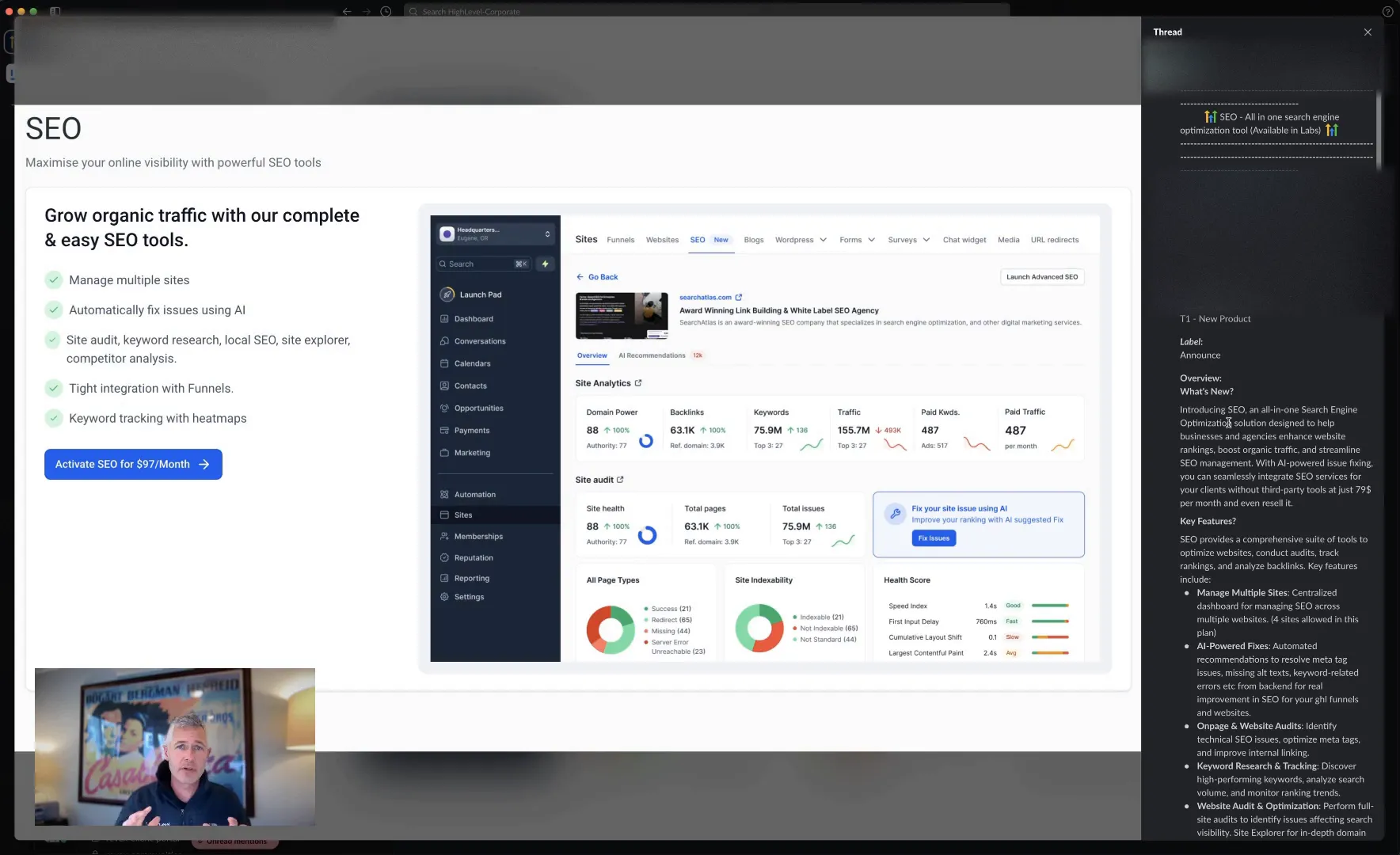This screenshot has height=855, width=1400.
Task: Click the Contacts sidebar icon
Action: coord(446,386)
